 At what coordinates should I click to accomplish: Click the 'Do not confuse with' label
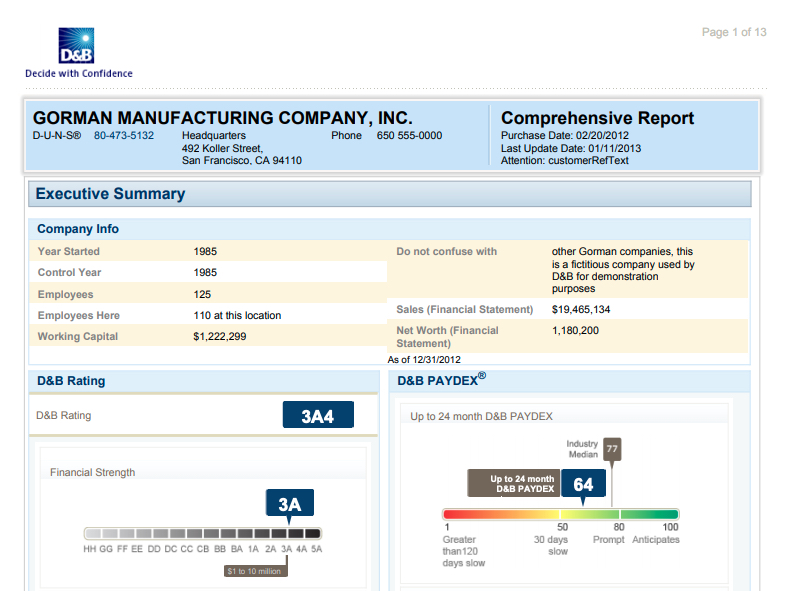pos(447,251)
